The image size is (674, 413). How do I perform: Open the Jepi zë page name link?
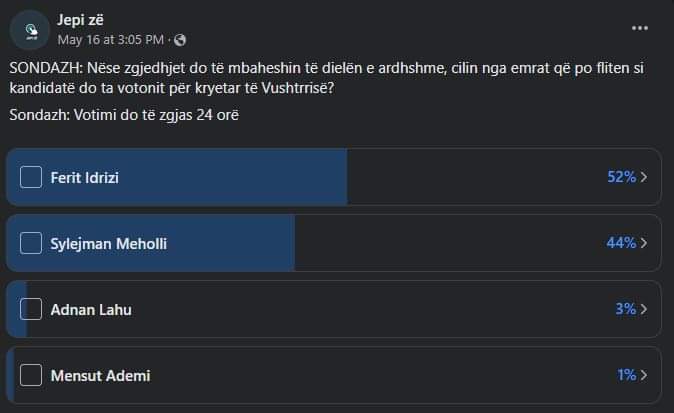click(x=80, y=20)
